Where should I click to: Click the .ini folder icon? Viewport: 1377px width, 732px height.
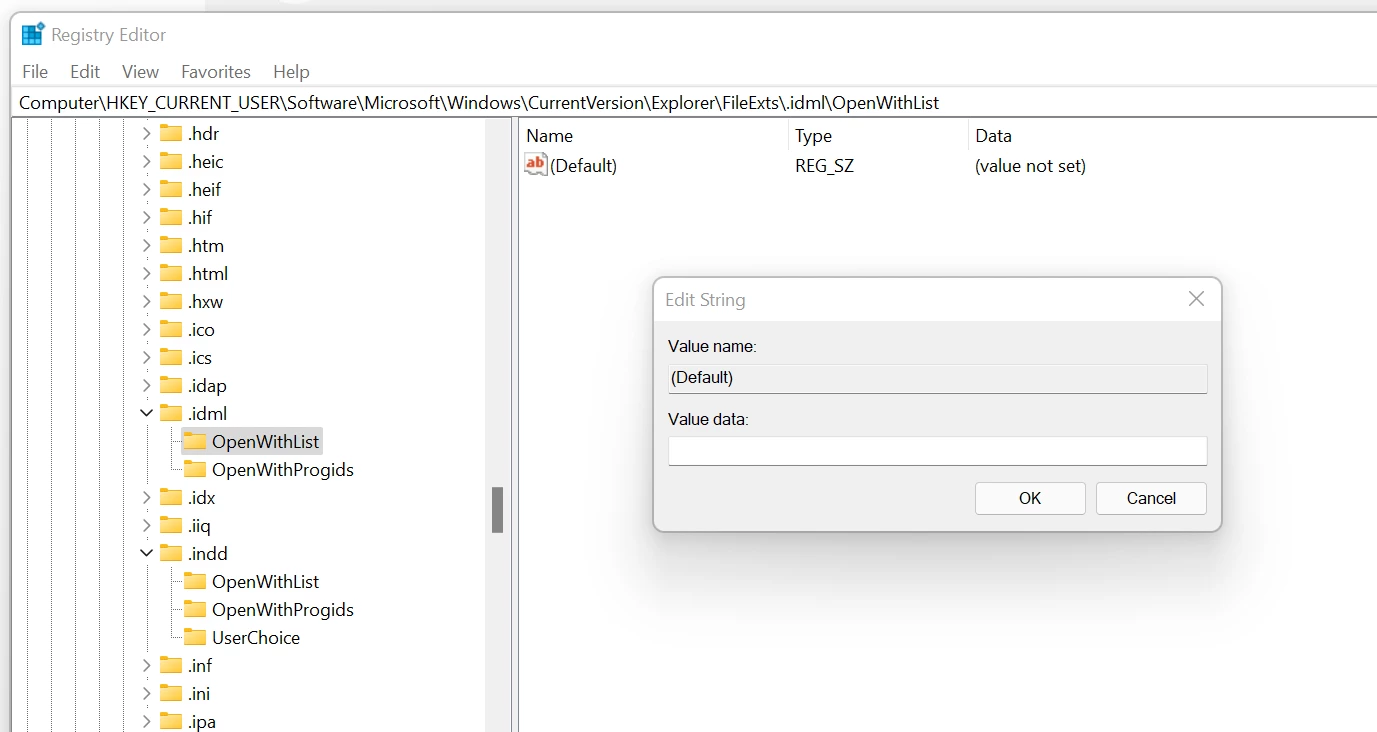coord(171,694)
